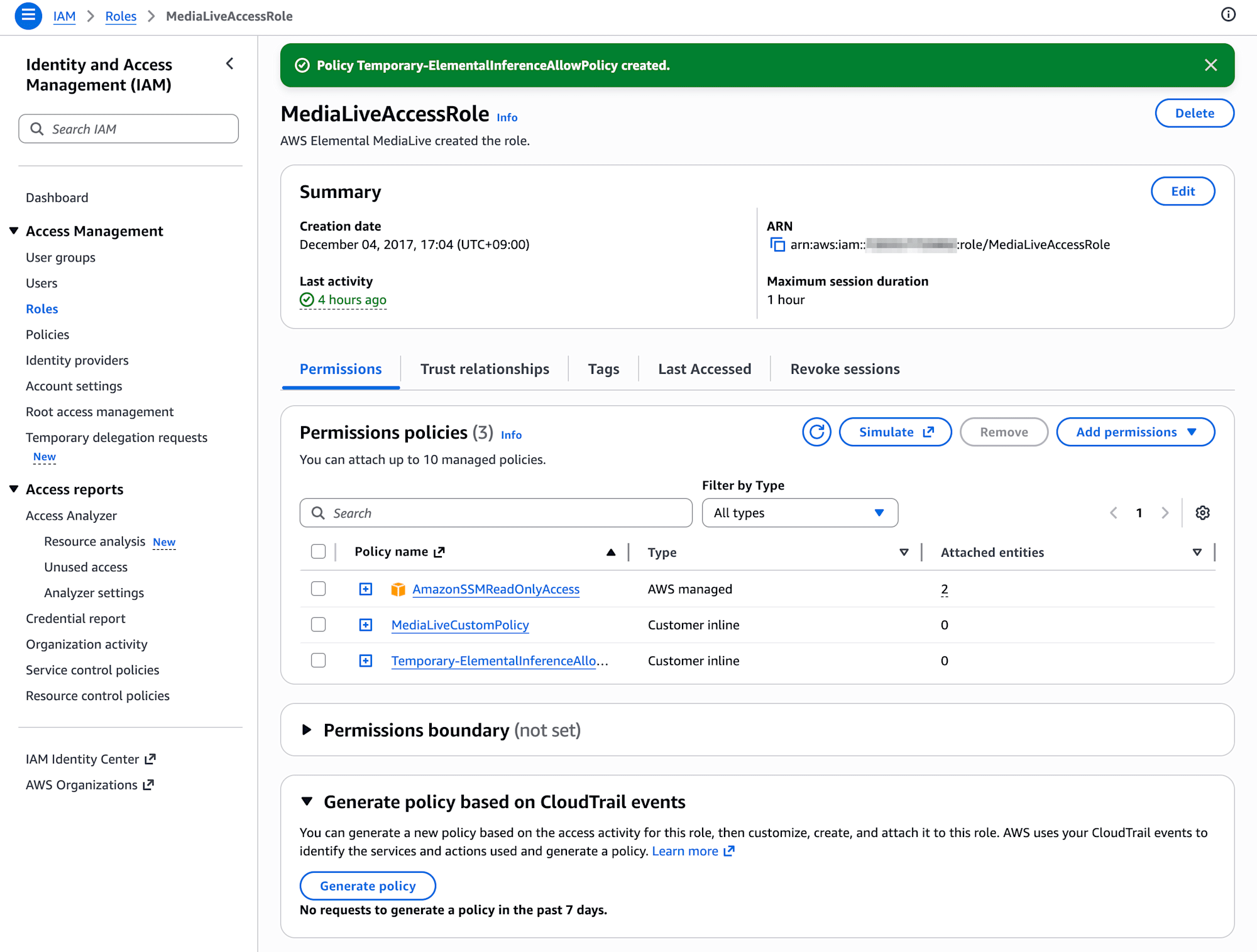
Task: Open the Last Accessed tab
Action: pos(705,369)
